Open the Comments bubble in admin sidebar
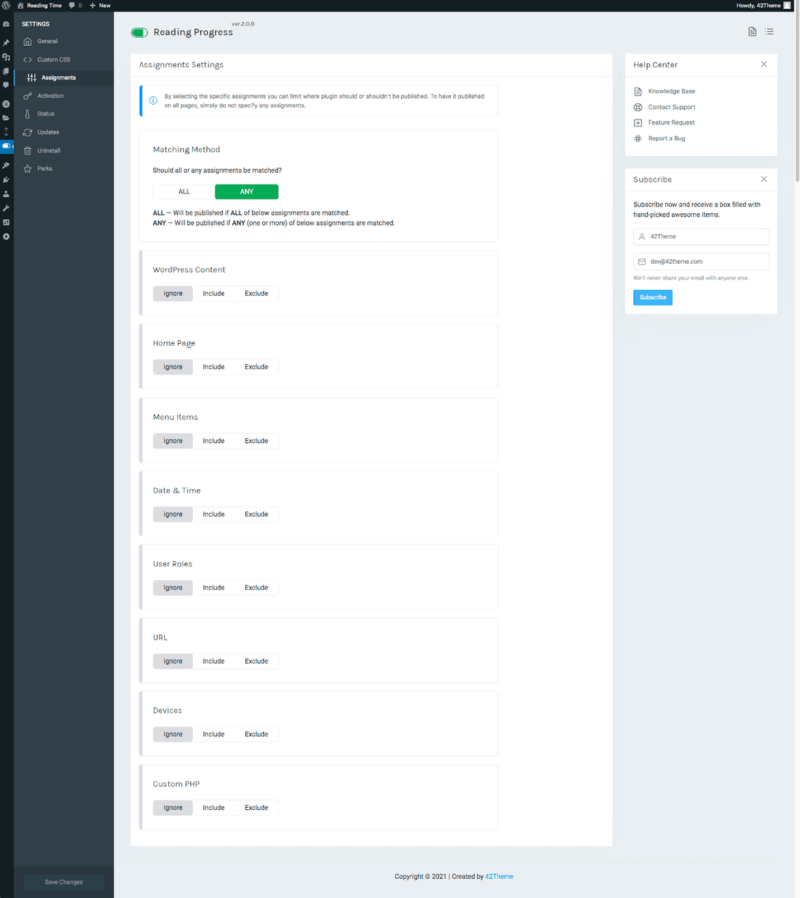800x898 pixels. coord(6,85)
